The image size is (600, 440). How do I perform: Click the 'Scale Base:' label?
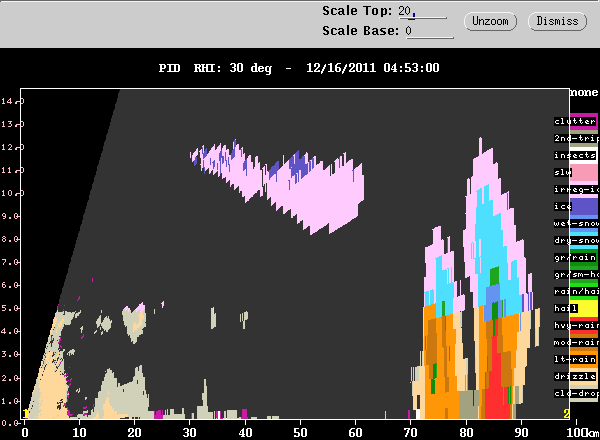coord(360,31)
